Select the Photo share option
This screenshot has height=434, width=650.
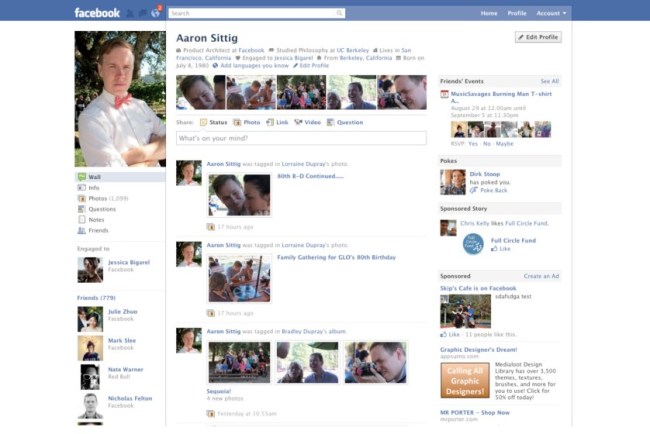point(248,122)
